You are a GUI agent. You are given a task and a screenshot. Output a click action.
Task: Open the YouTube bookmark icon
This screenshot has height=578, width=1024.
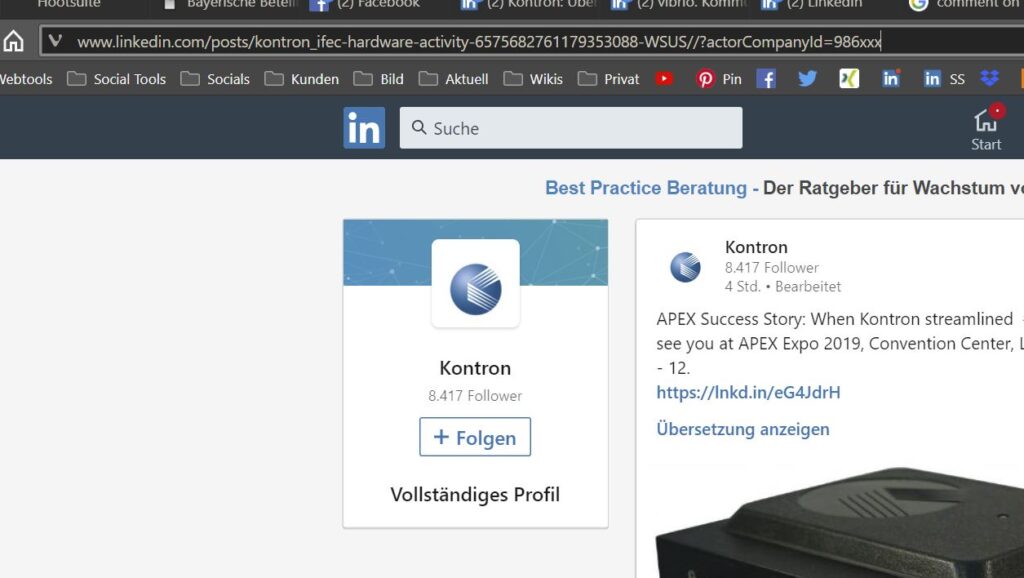[664, 78]
